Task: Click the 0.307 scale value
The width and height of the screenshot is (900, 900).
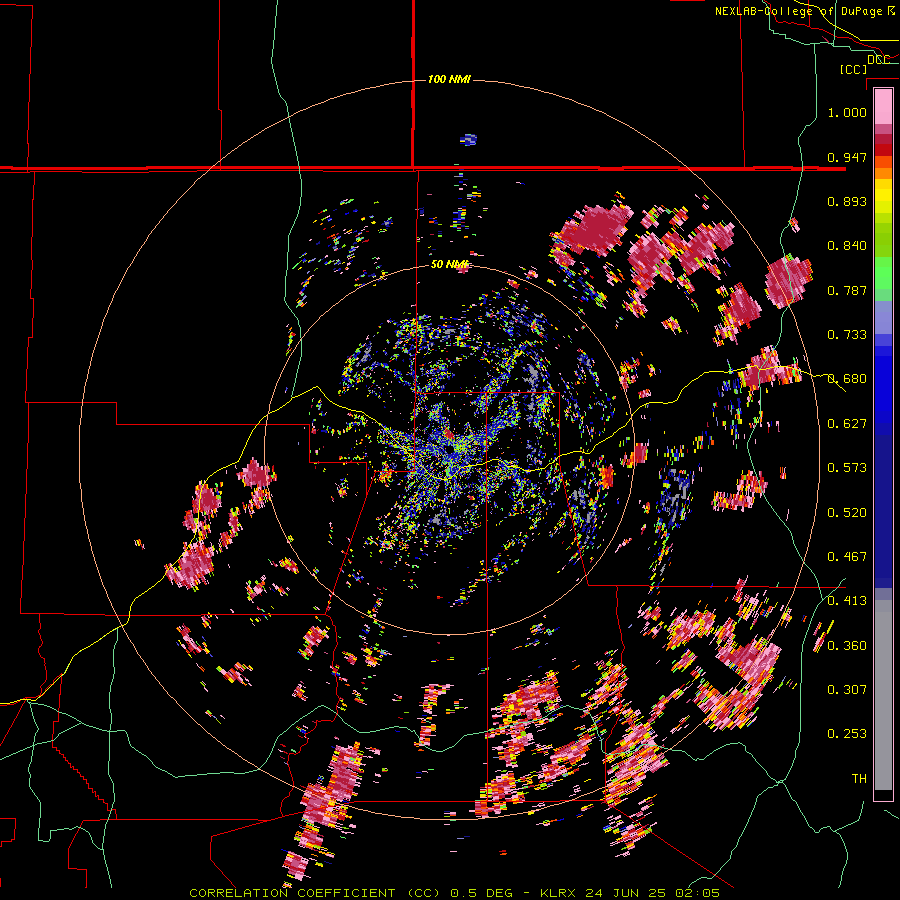Action: tap(847, 690)
